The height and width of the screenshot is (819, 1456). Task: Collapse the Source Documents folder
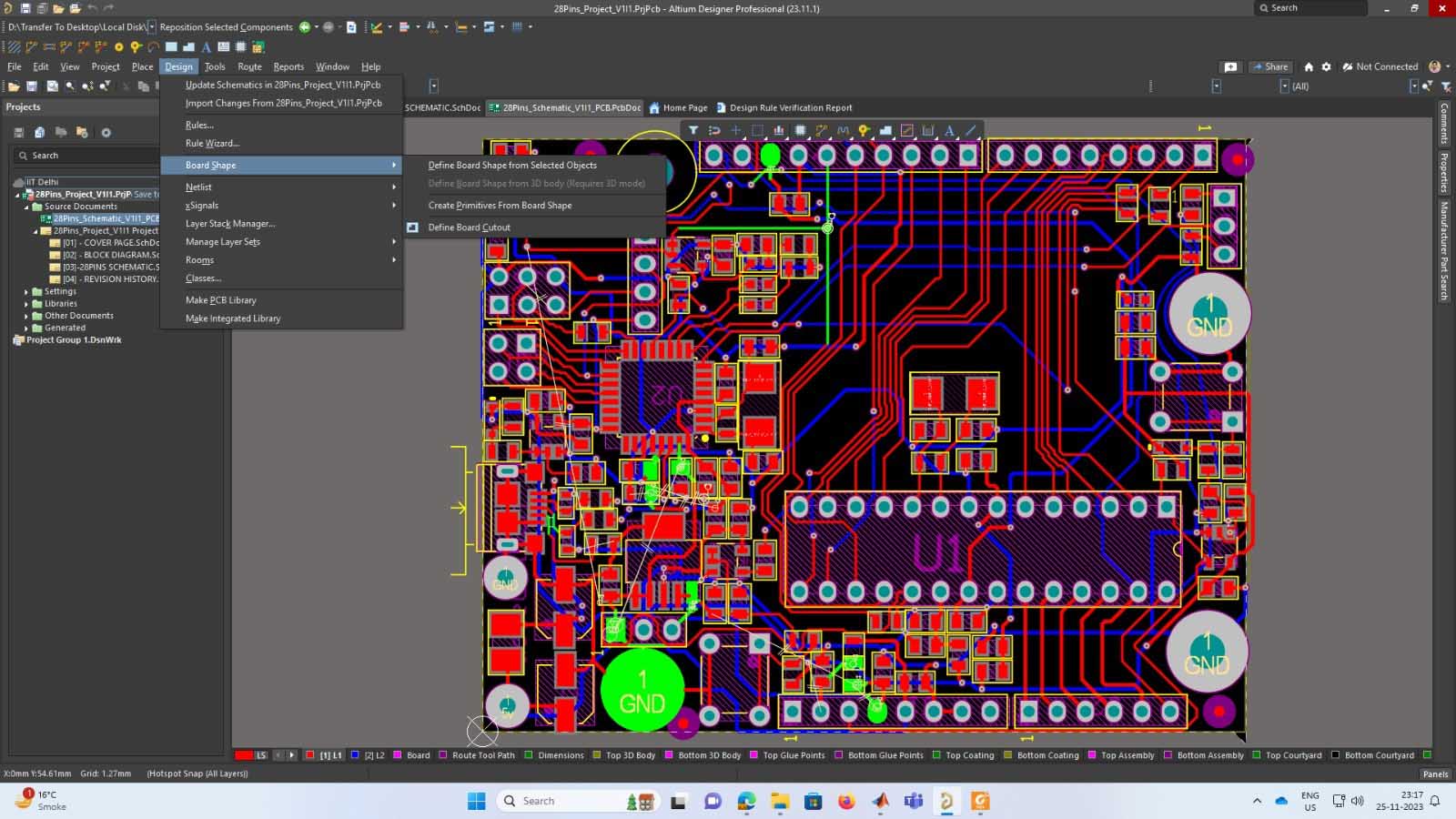tap(26, 207)
